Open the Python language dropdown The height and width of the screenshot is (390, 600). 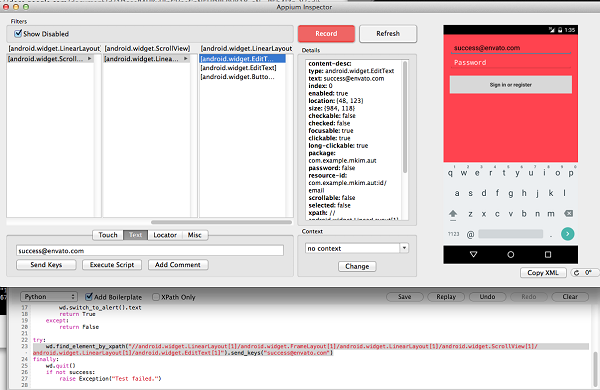point(49,297)
